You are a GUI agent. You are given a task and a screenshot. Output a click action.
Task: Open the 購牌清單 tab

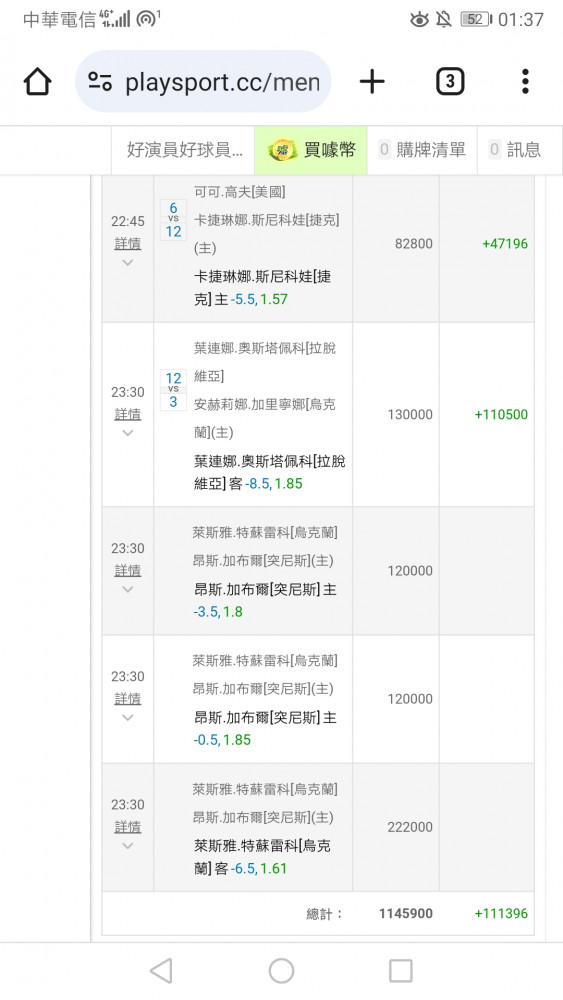[422, 150]
